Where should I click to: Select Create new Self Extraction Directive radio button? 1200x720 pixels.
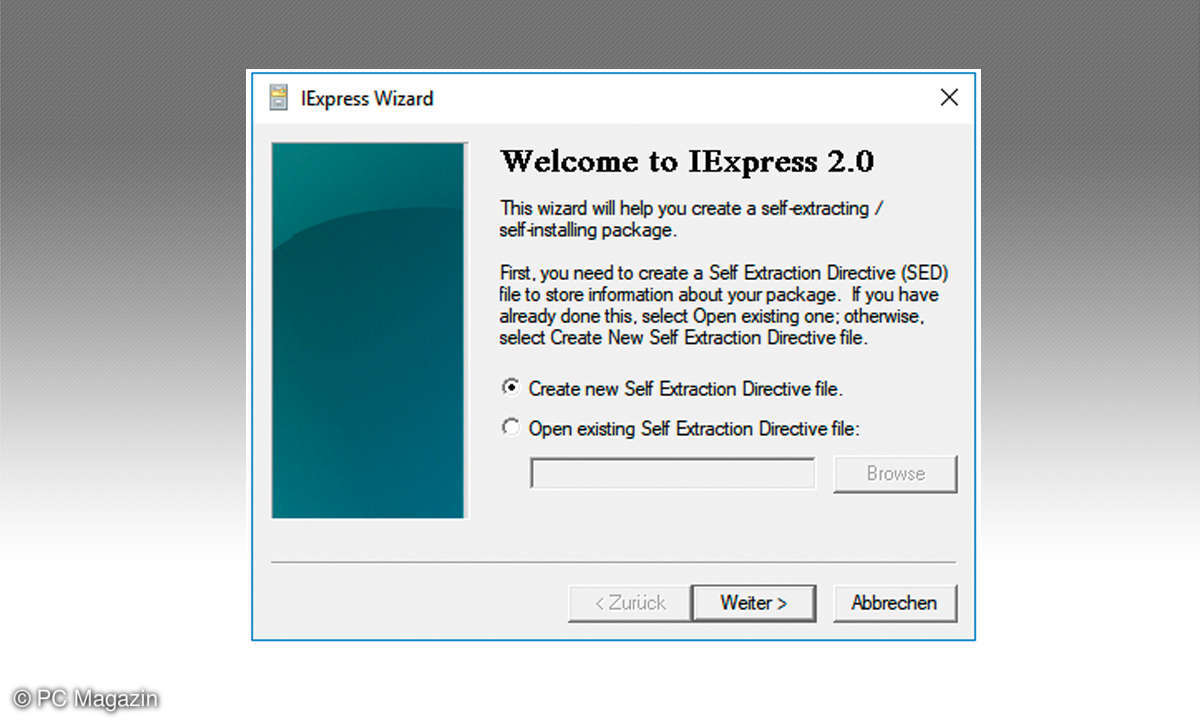point(512,388)
